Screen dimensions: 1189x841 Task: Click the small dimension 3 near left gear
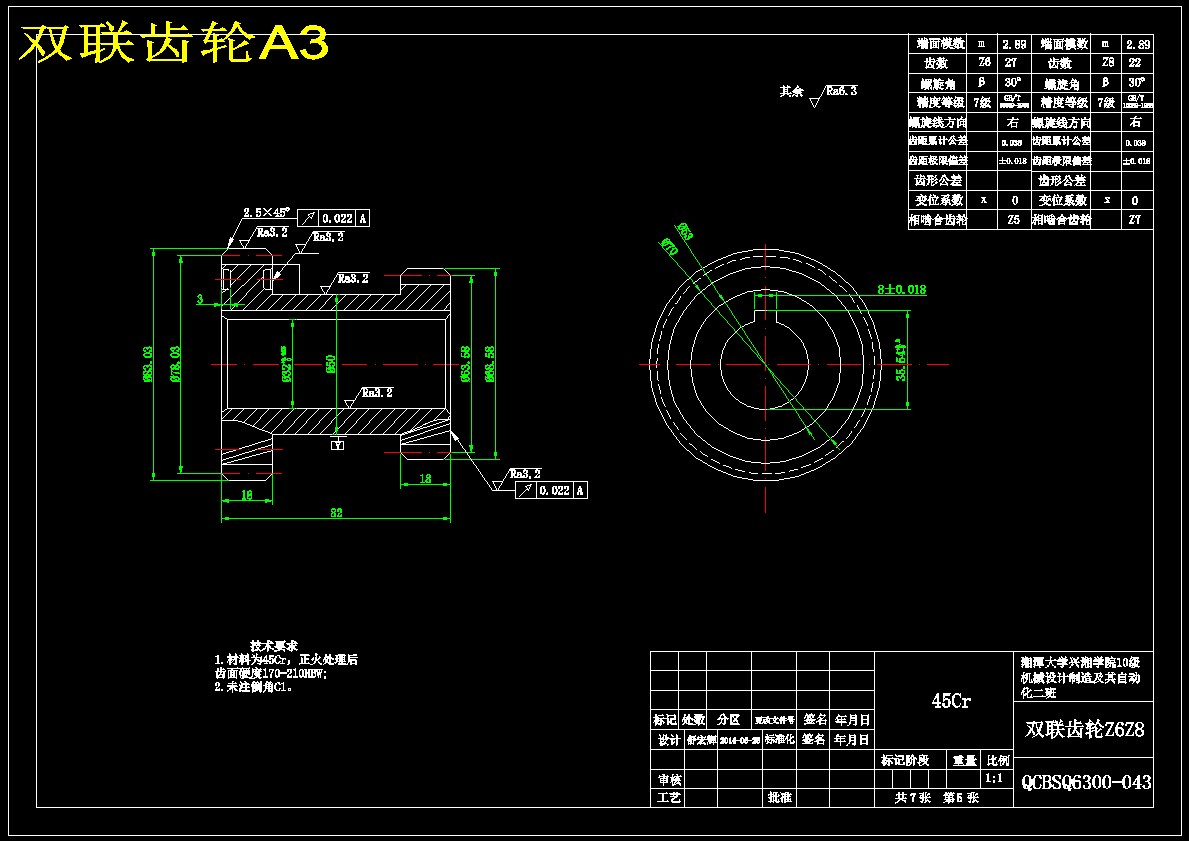pyautogui.click(x=200, y=300)
